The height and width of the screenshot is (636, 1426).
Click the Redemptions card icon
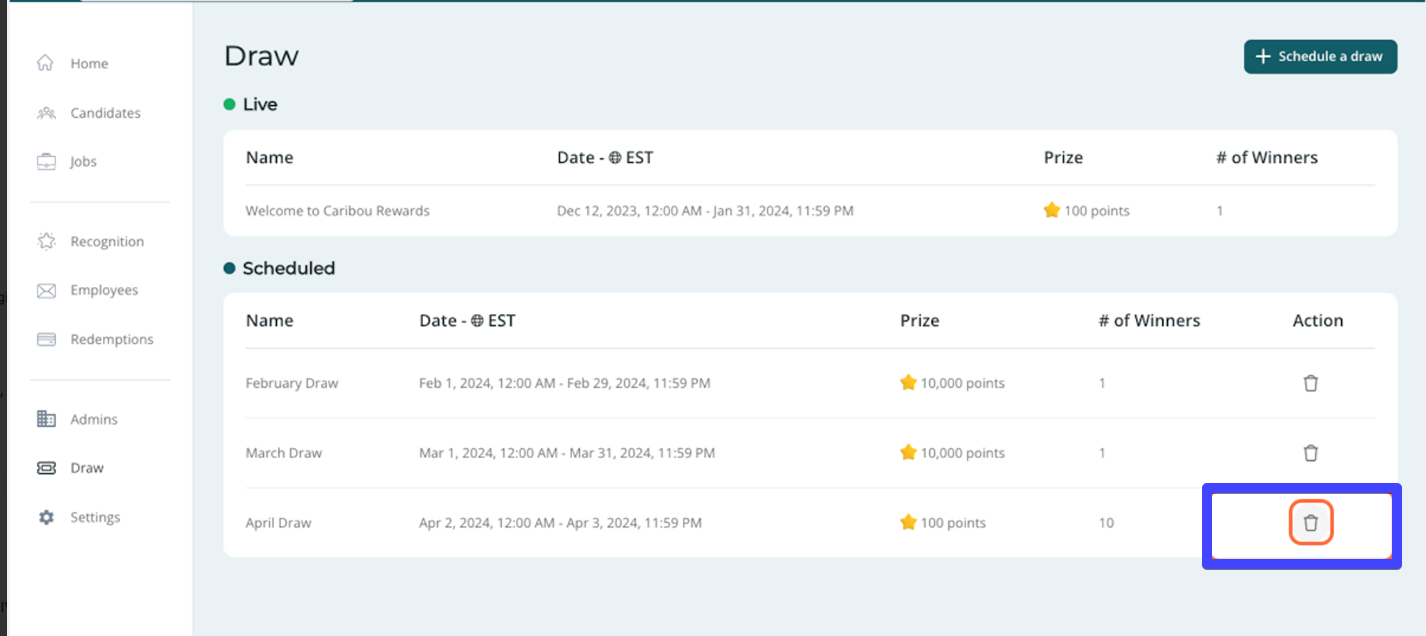(x=46, y=339)
